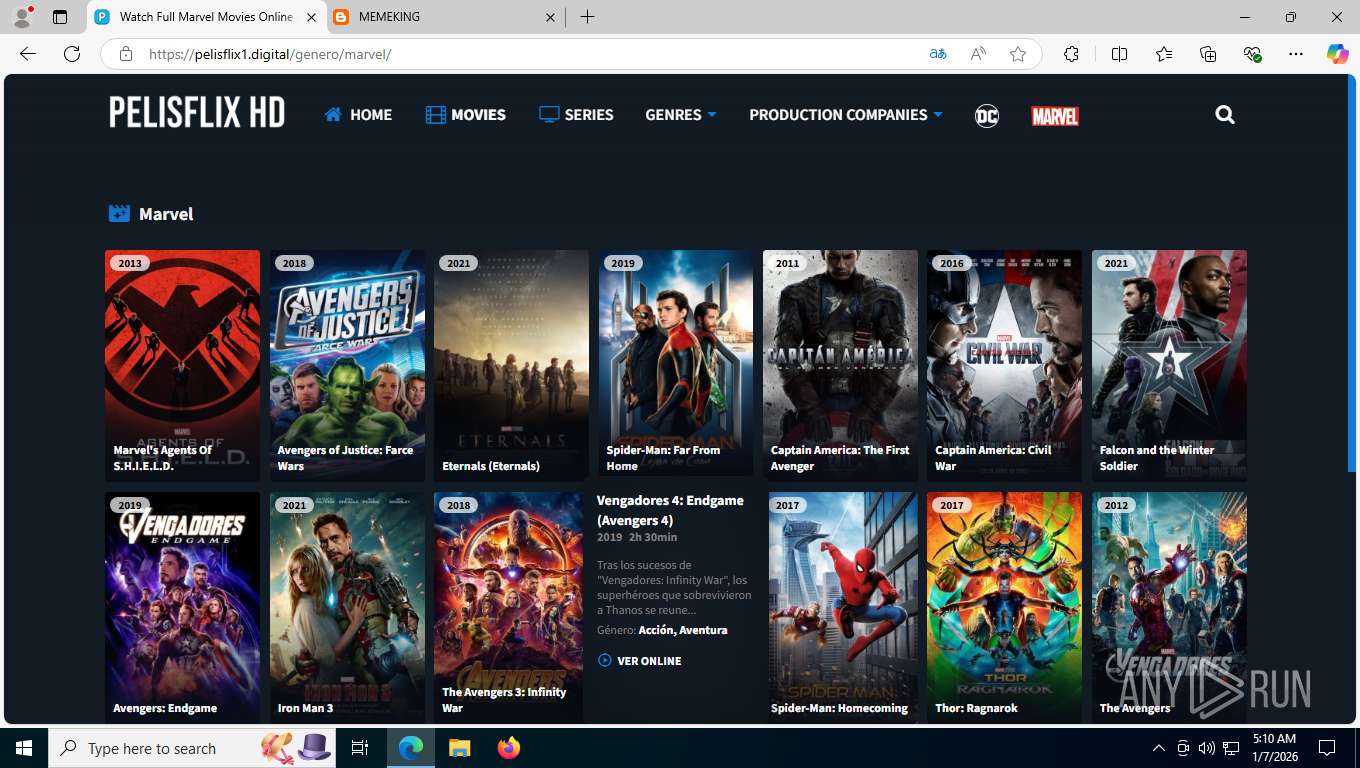Open browser extensions icon

tap(1071, 54)
